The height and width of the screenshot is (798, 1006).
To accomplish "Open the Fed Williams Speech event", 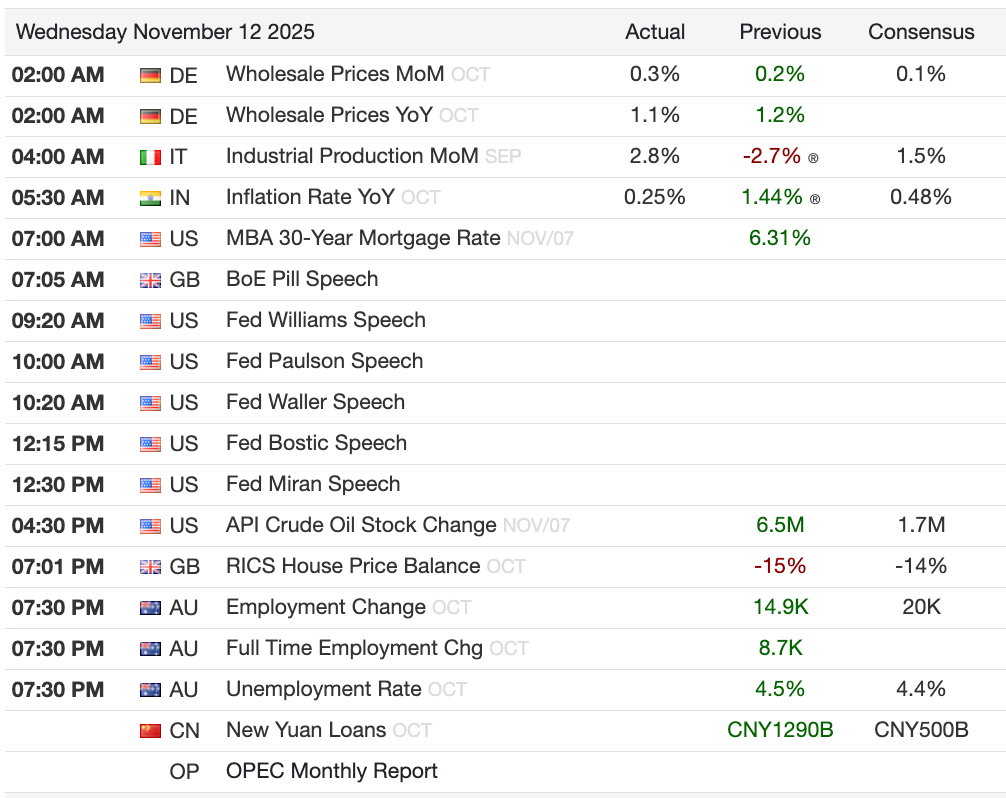I will [x=326, y=321].
